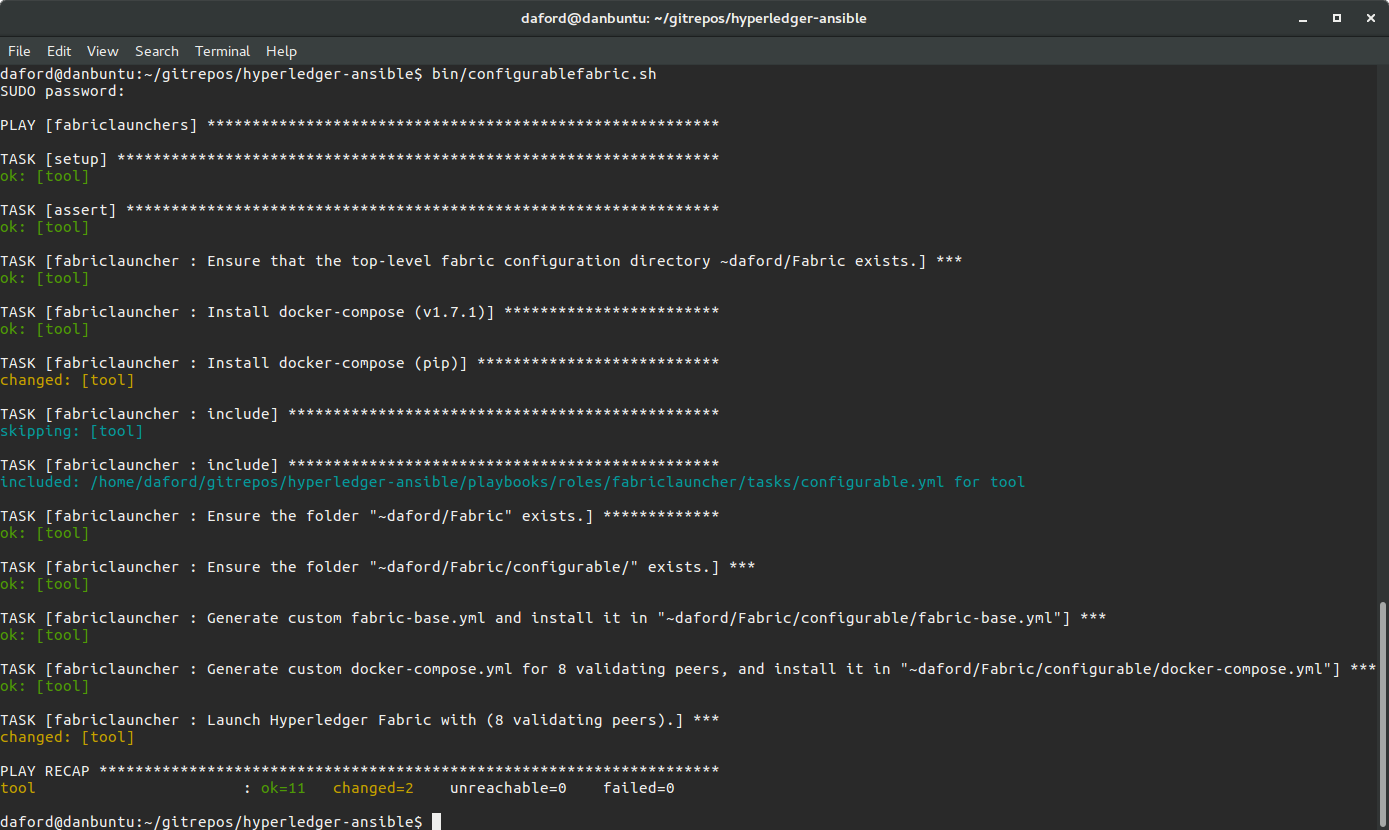This screenshot has height=830, width=1389.
Task: Click the changed: [tool] under Launch Hyperledger
Action: tap(67, 737)
